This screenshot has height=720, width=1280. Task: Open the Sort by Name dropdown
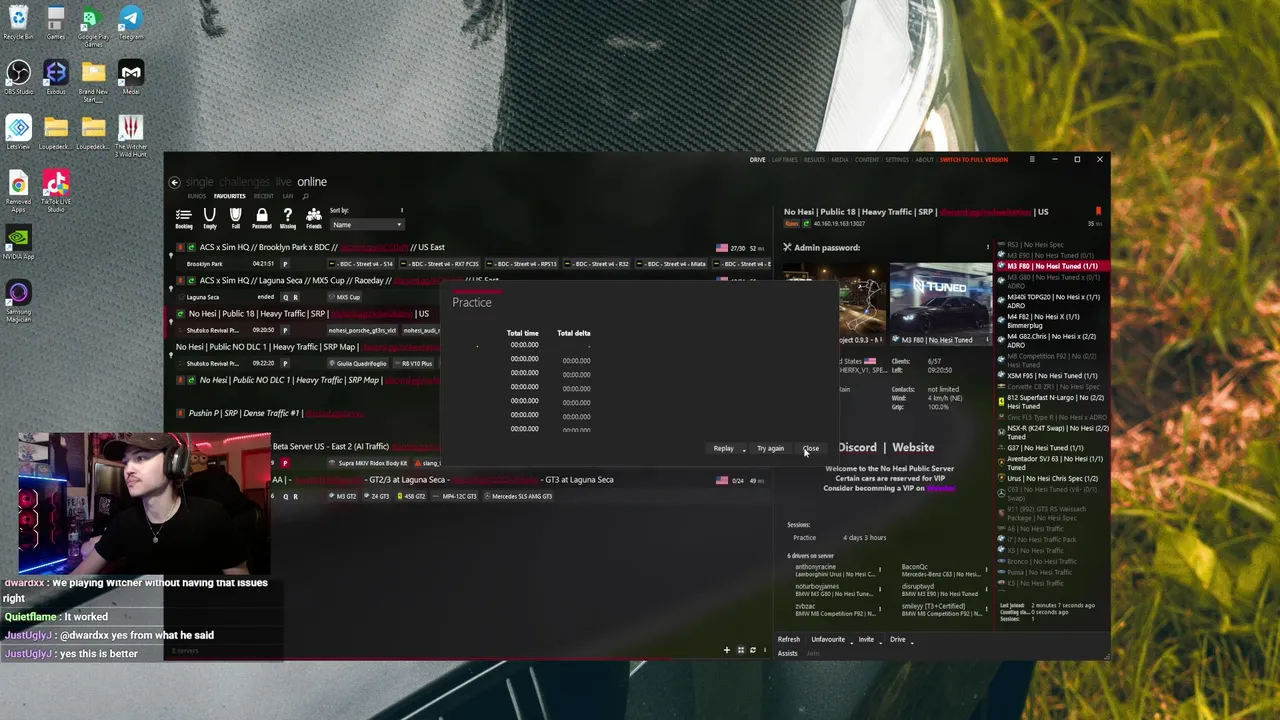coord(367,225)
